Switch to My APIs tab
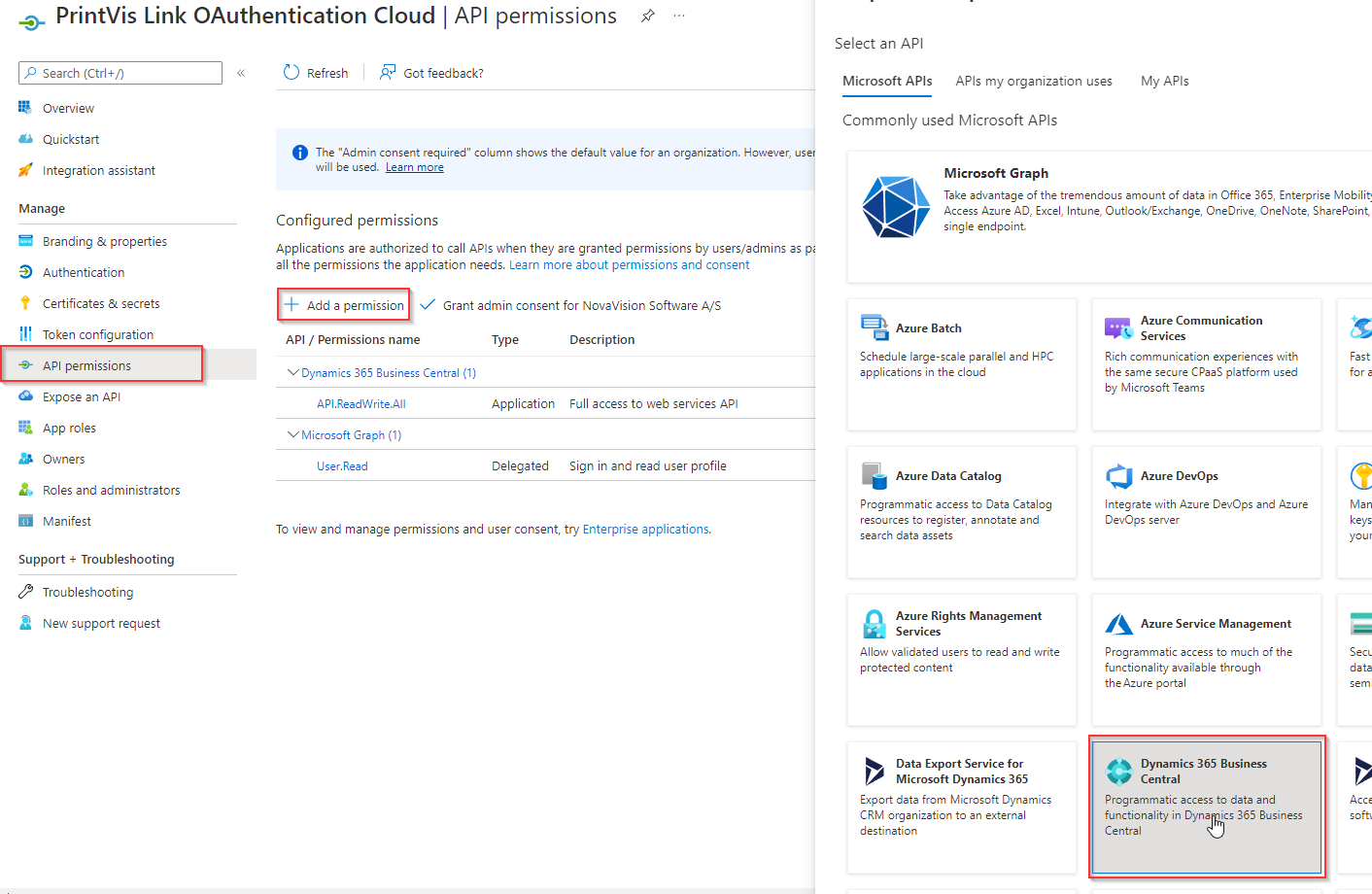 pyautogui.click(x=1164, y=82)
